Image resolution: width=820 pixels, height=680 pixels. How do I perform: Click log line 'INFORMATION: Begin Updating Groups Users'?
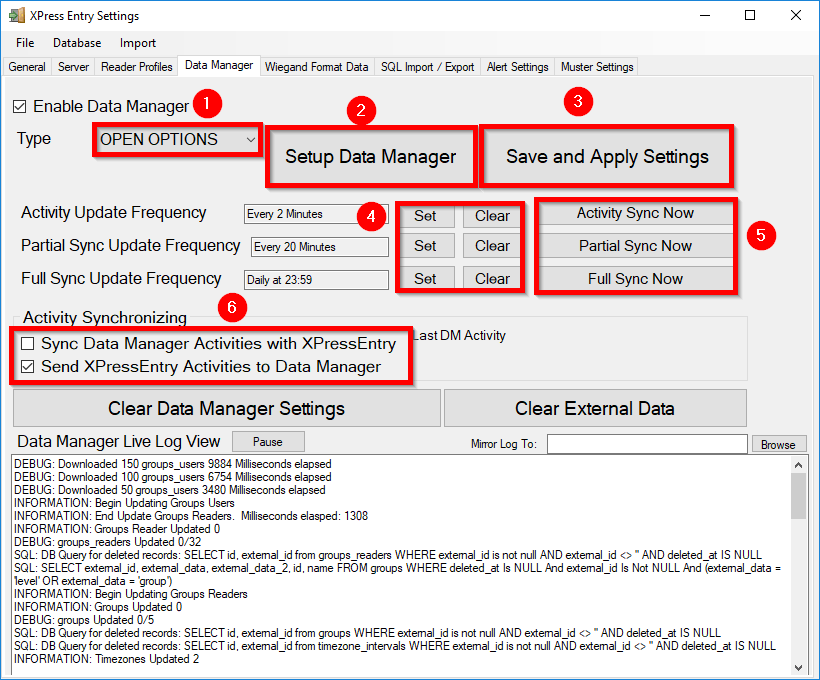(124, 503)
